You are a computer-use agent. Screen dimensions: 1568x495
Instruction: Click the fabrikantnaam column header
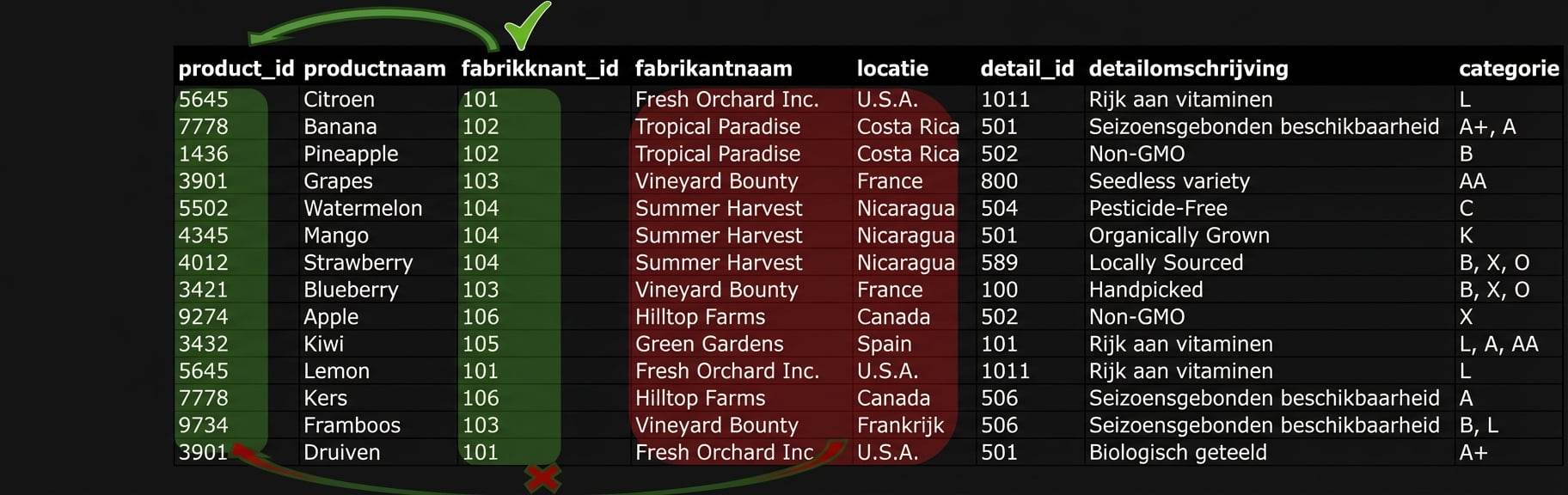(714, 69)
